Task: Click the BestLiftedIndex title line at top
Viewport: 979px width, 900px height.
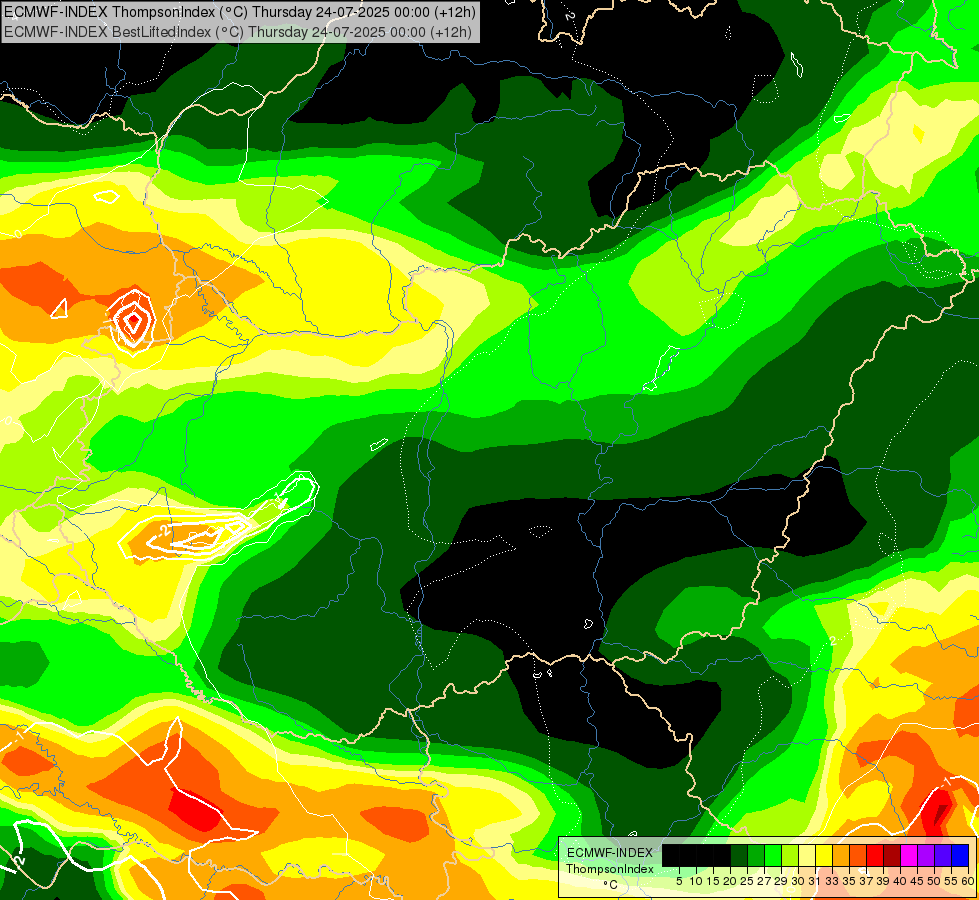Action: point(238,32)
